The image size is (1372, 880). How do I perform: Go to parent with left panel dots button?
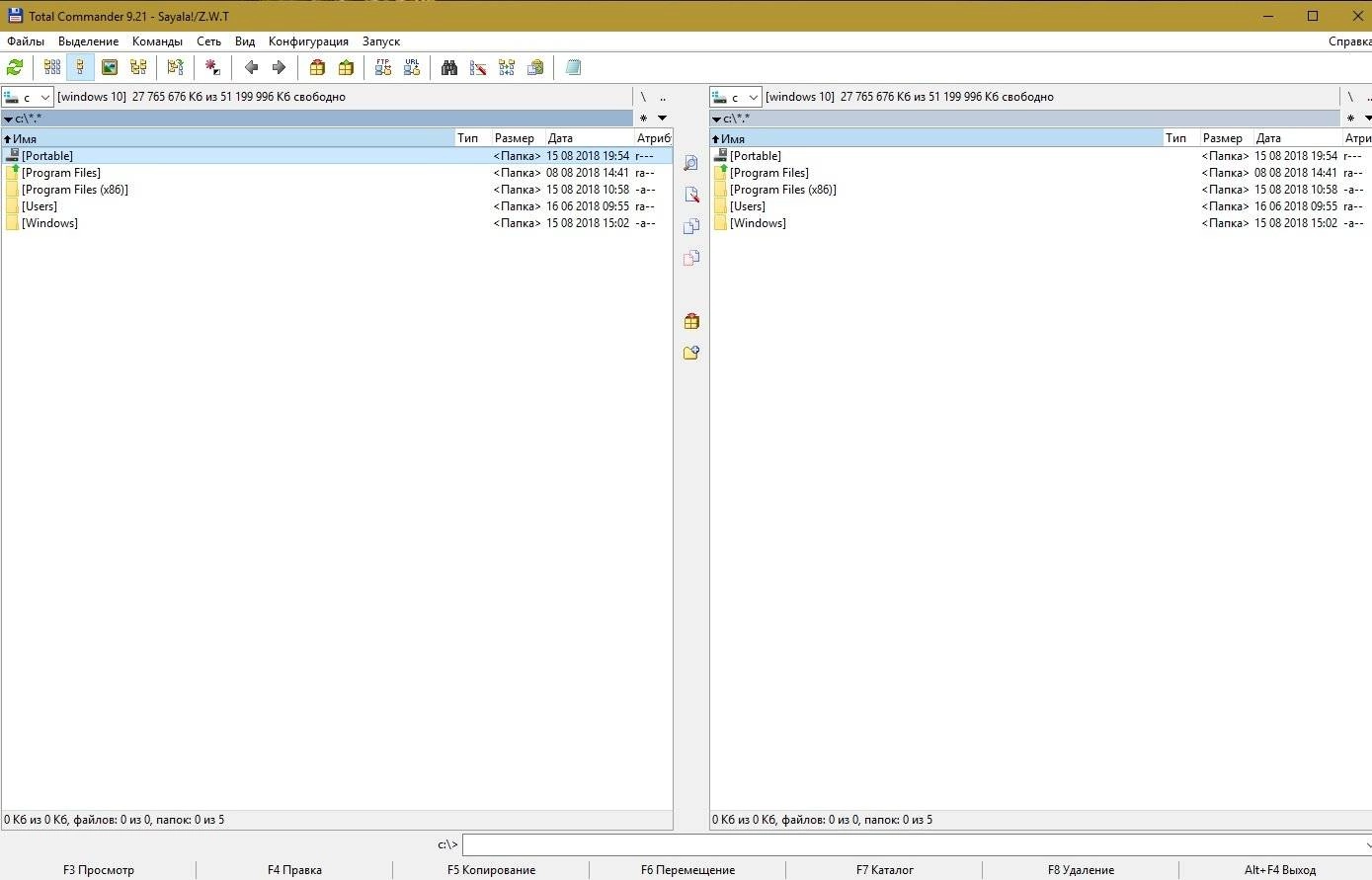663,97
